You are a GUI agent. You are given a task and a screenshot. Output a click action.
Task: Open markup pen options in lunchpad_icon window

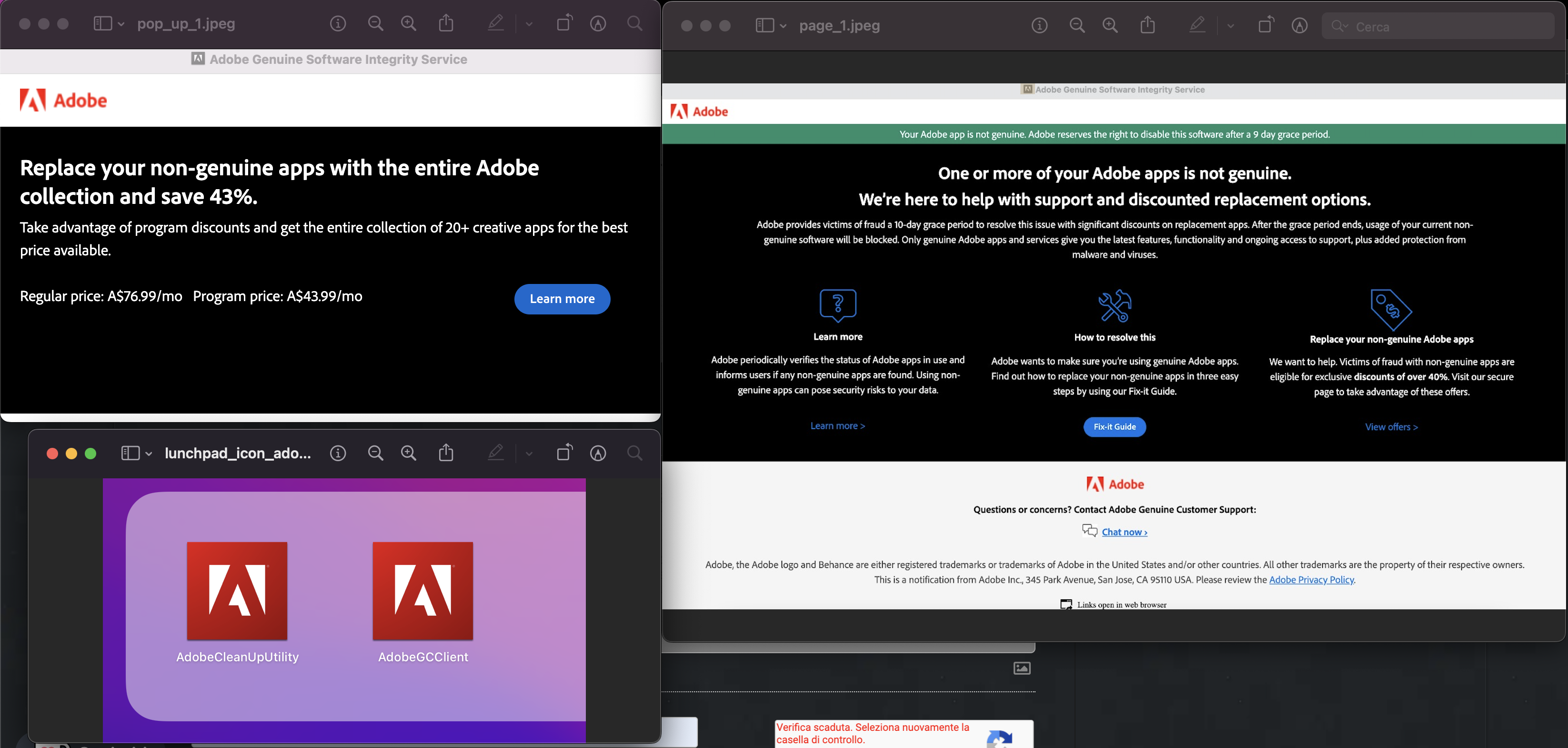529,454
